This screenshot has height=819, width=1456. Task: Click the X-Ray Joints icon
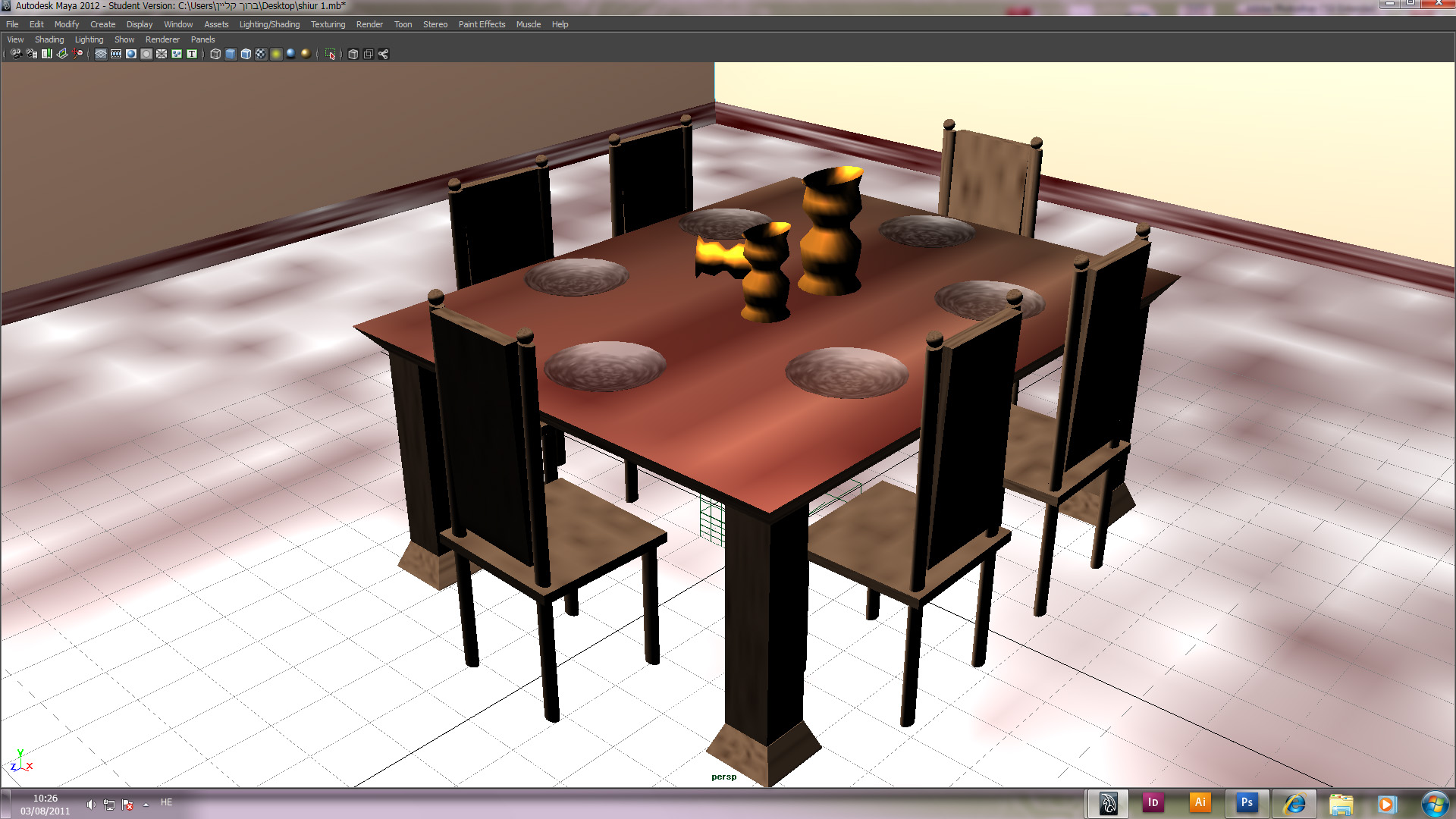(x=383, y=54)
